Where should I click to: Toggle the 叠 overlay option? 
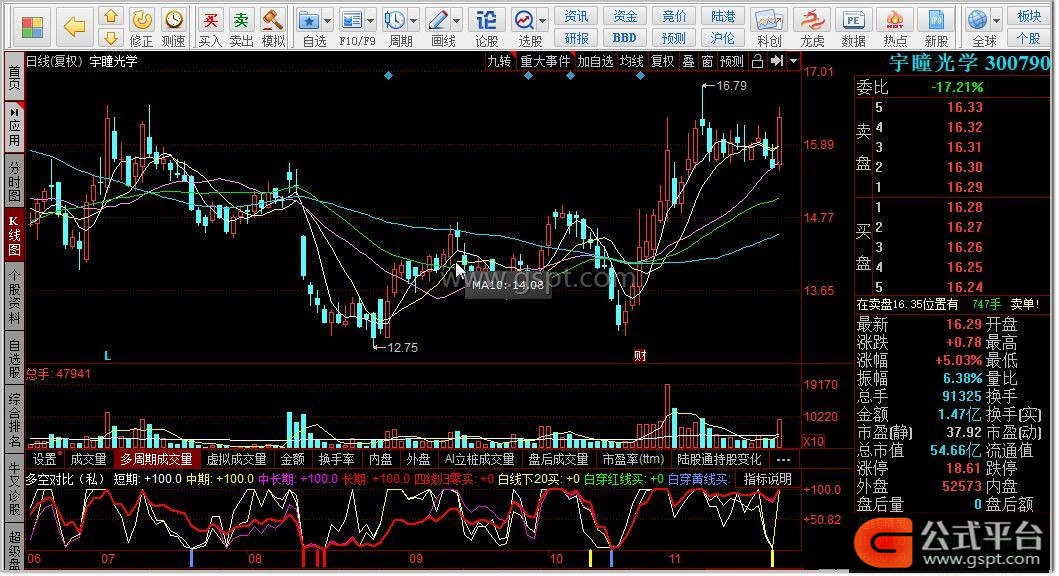tap(688, 61)
